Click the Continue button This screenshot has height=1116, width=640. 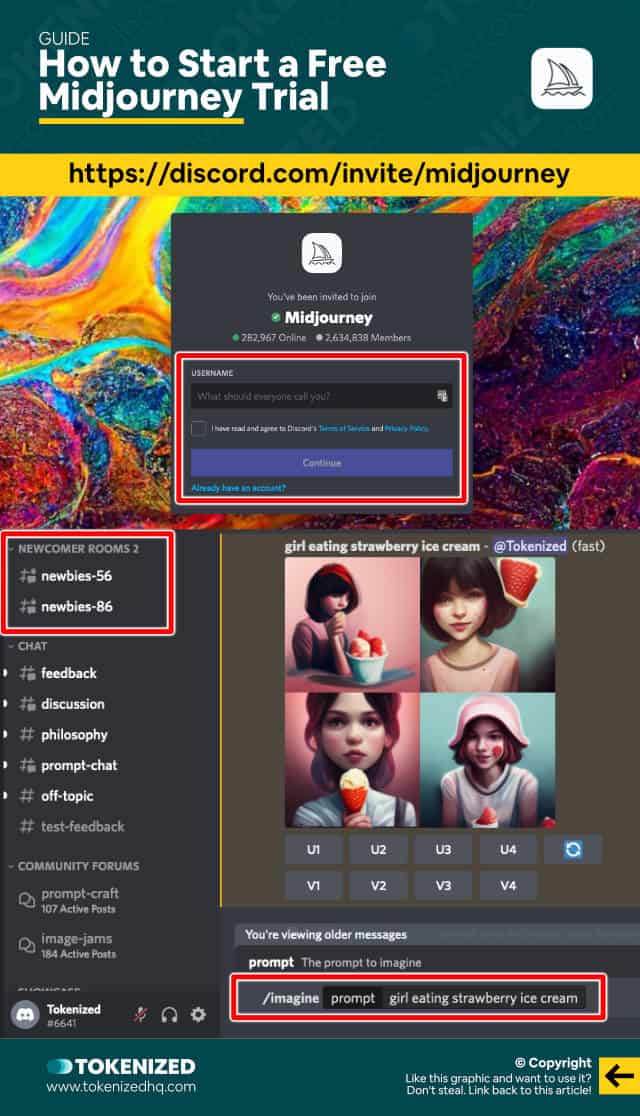321,463
